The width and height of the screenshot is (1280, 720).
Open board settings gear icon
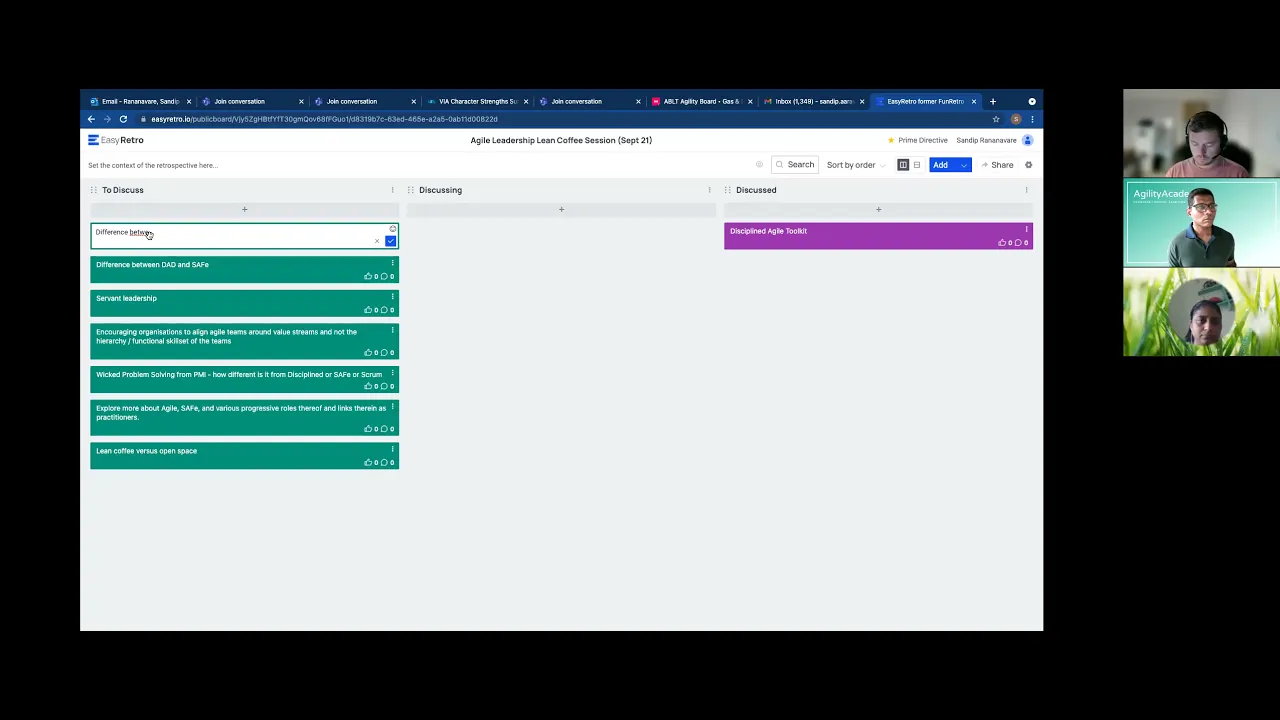(1028, 165)
